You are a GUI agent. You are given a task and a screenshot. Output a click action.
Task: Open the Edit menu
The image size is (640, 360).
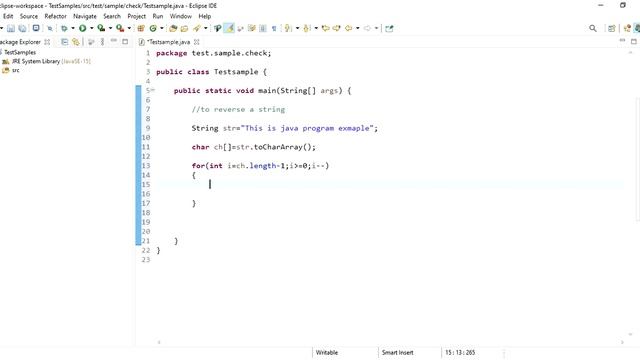(x=8, y=16)
